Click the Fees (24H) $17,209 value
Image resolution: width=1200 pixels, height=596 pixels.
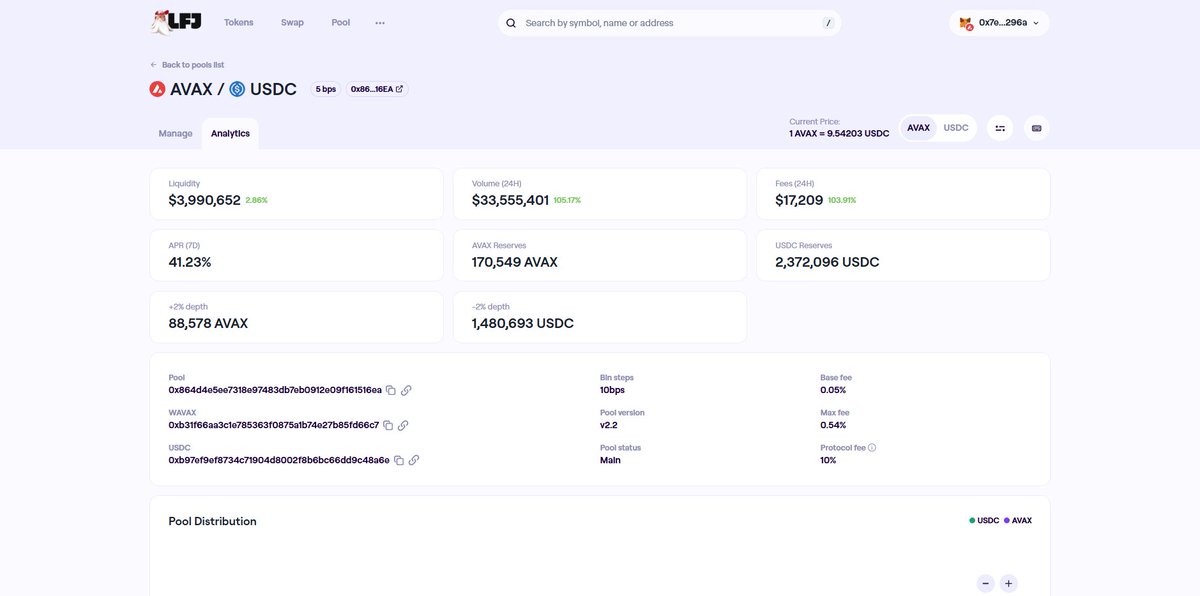(799, 201)
